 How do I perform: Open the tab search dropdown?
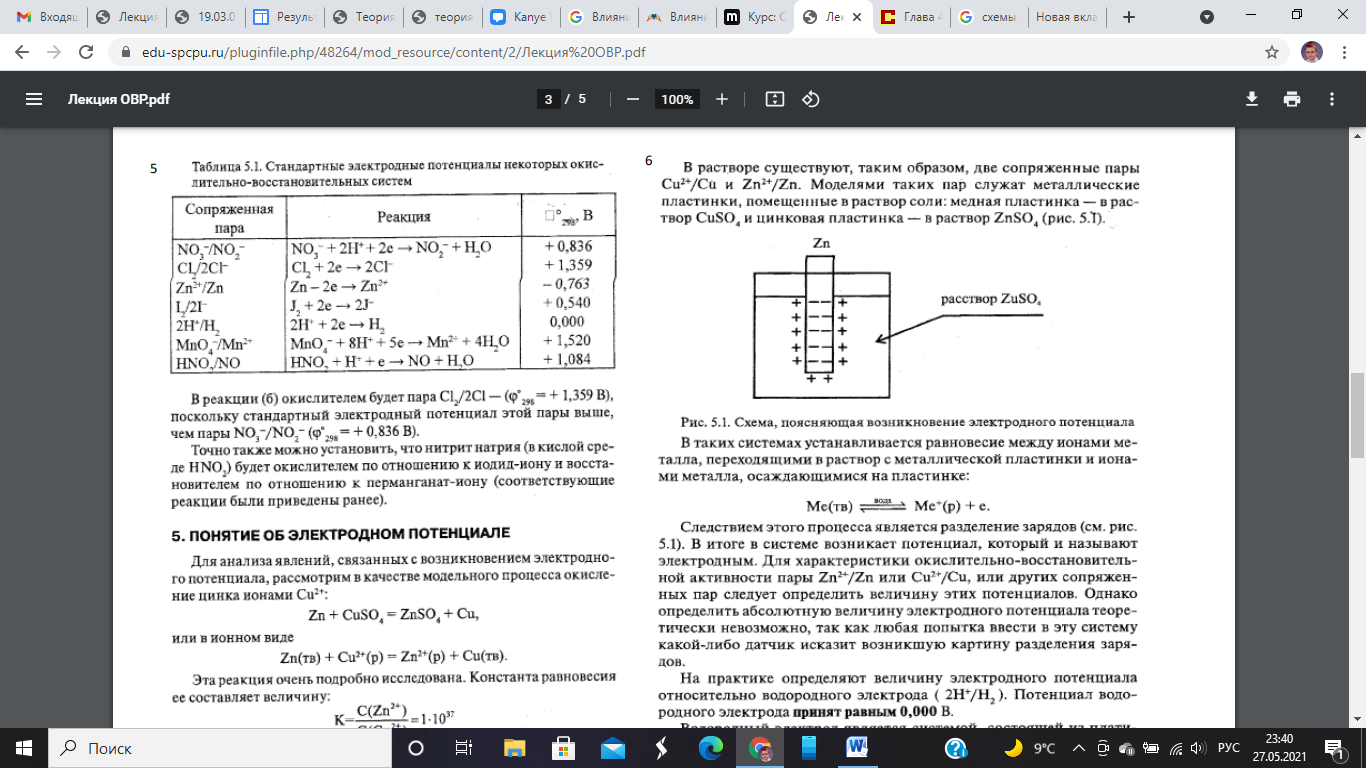point(1207,17)
